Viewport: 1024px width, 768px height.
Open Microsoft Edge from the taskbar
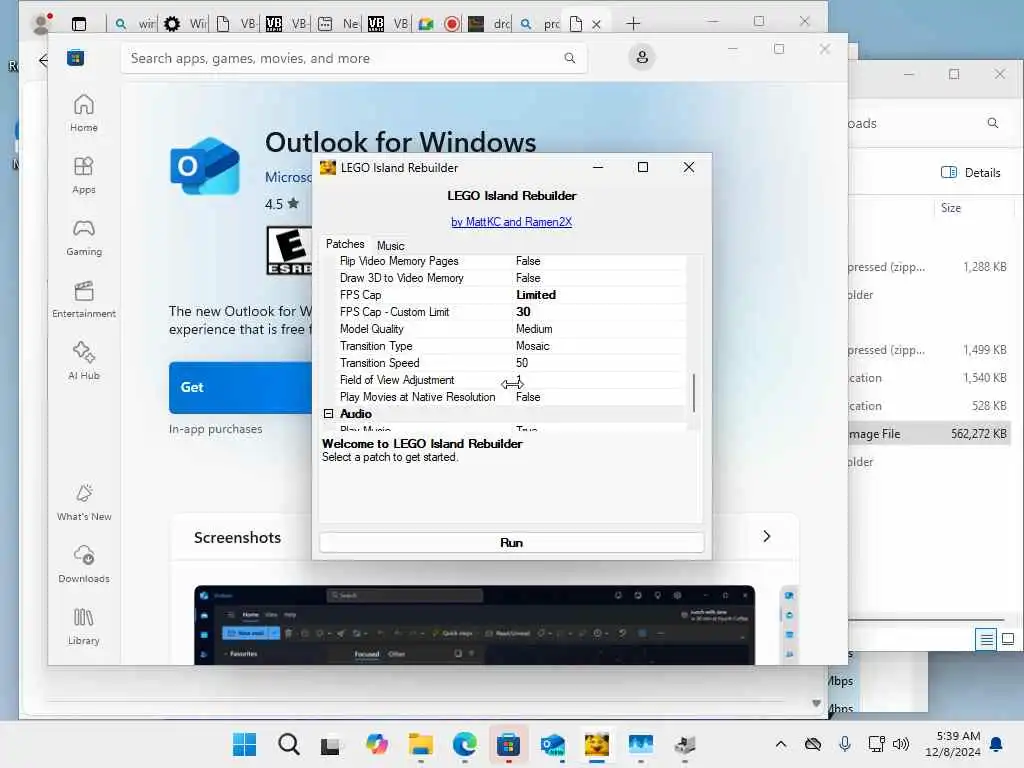click(464, 744)
